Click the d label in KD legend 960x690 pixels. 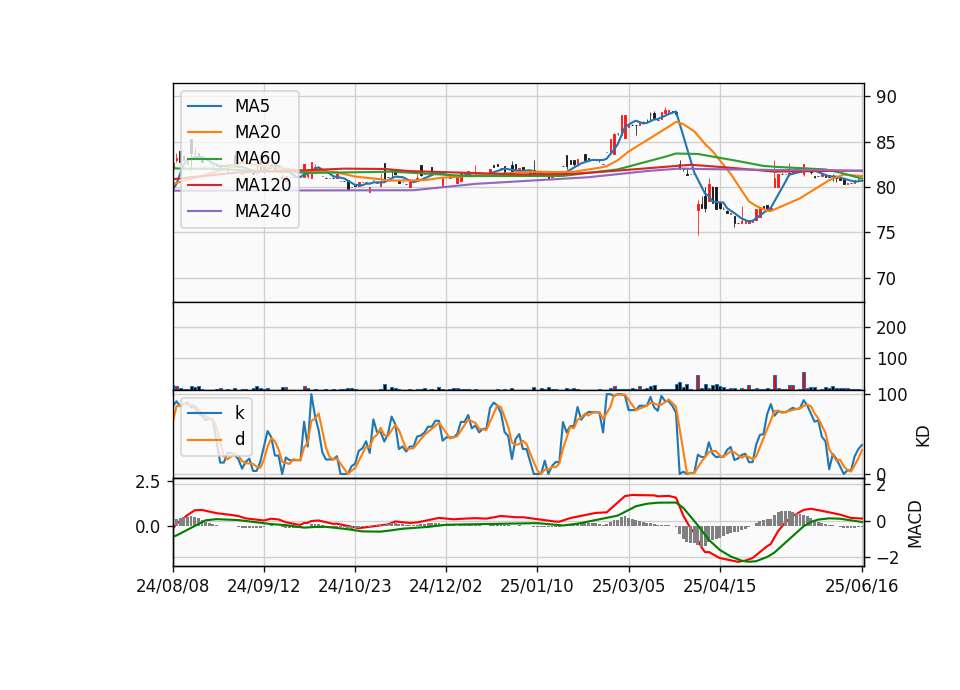click(x=239, y=439)
